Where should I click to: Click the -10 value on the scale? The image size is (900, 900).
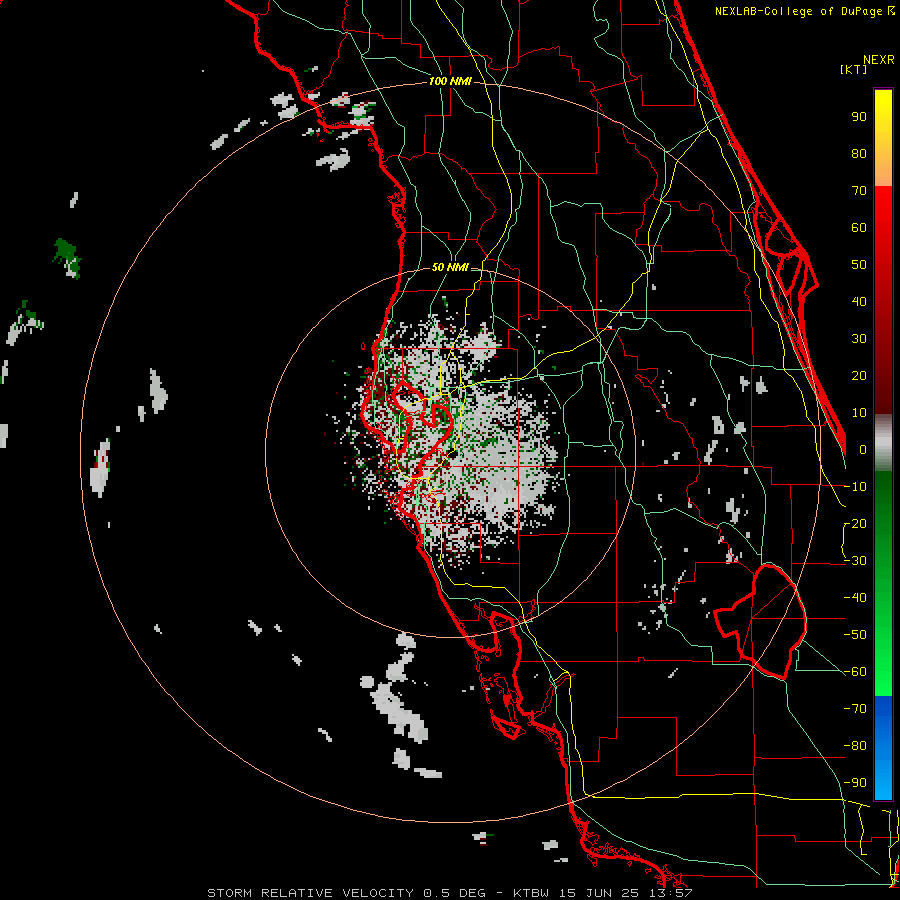pos(855,487)
